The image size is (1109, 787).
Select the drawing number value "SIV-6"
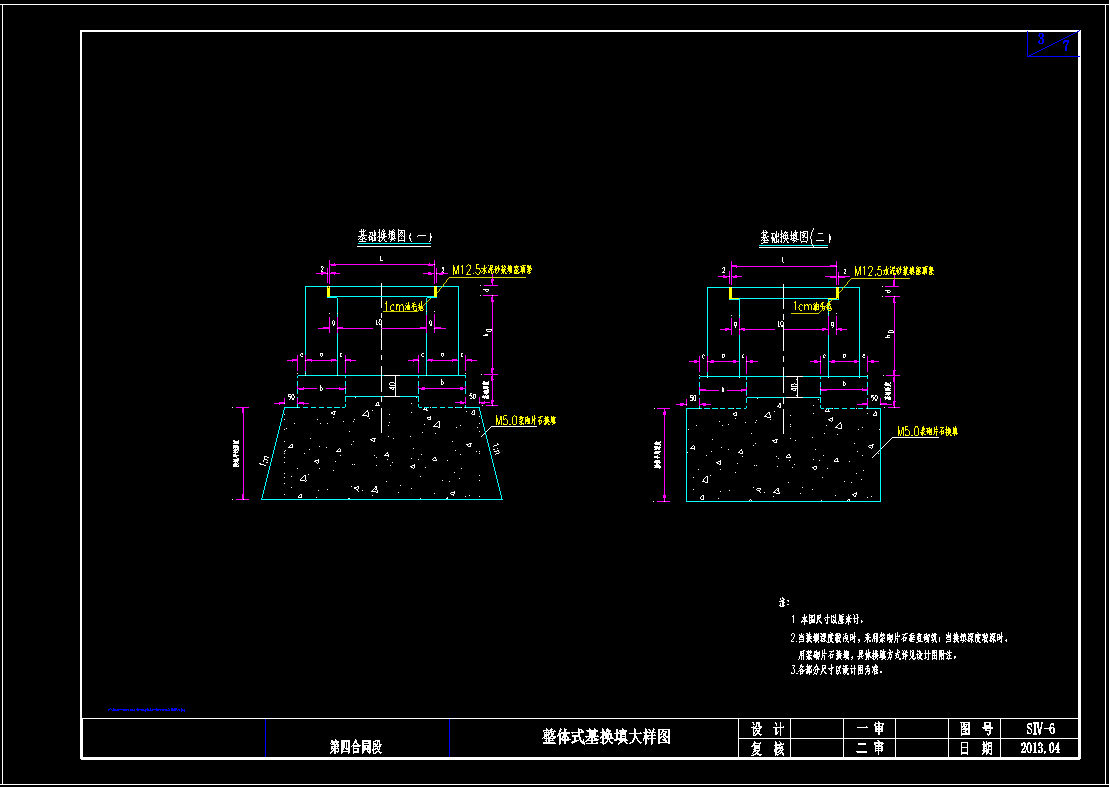[x=1040, y=729]
